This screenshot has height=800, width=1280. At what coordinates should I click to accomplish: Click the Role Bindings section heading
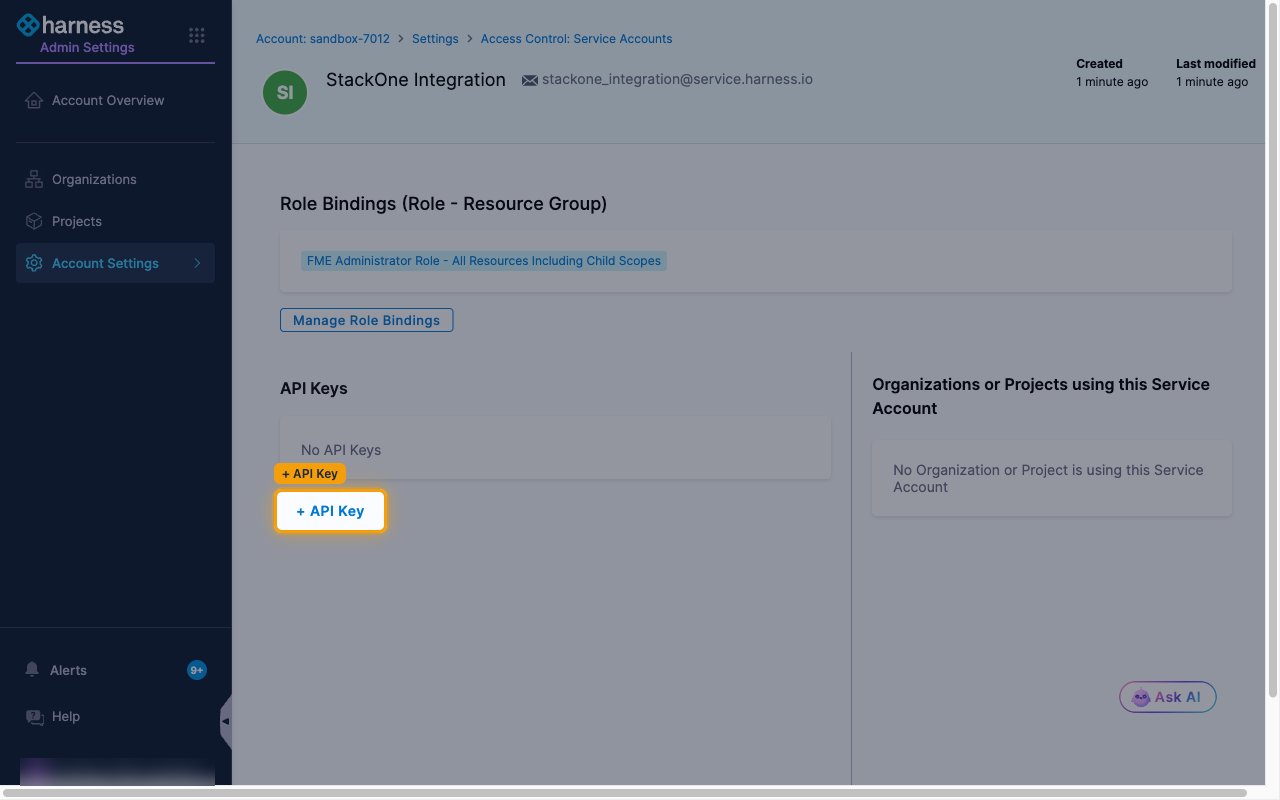[x=443, y=204]
